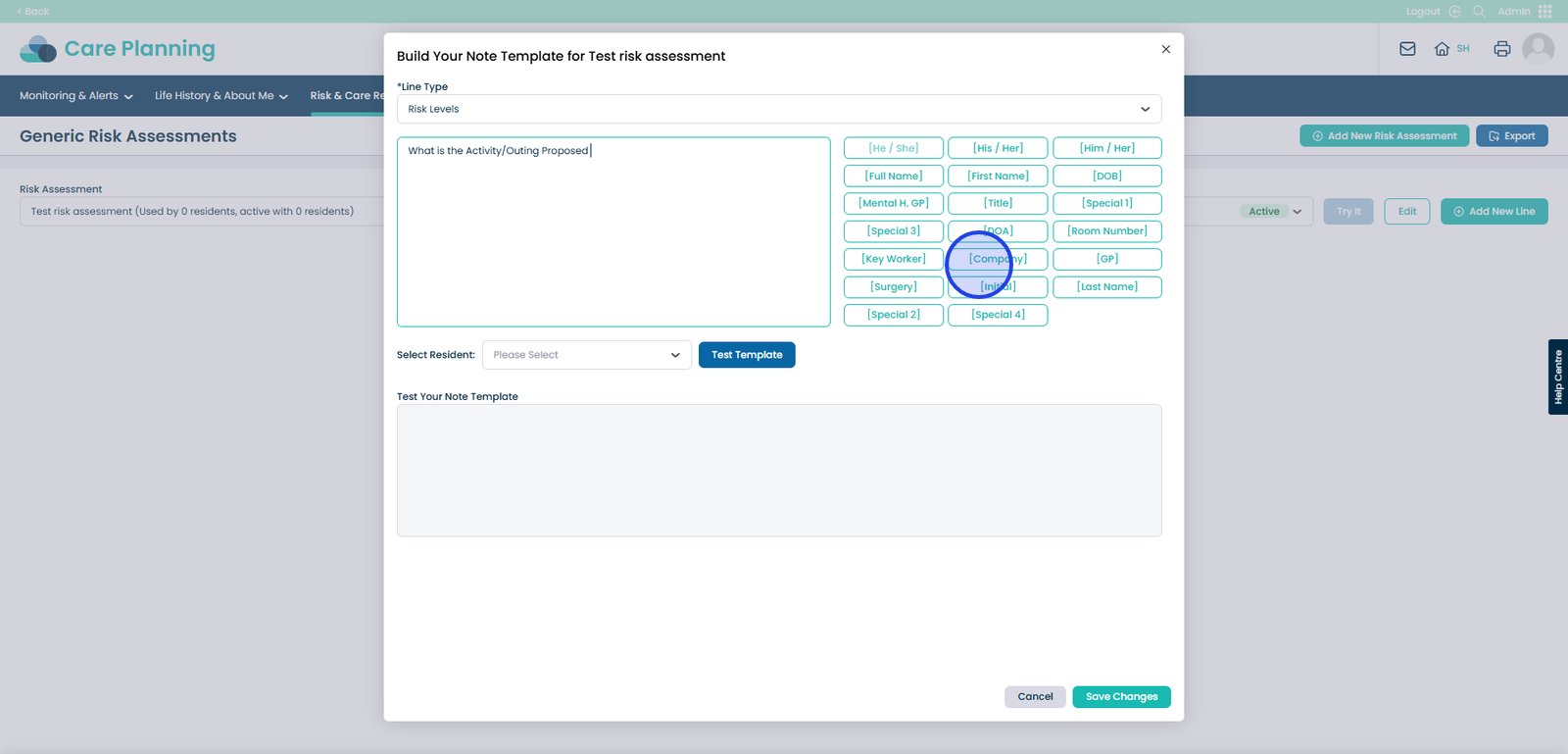The image size is (1568, 754).
Task: Expand the Line Type dropdown
Action: click(x=779, y=109)
